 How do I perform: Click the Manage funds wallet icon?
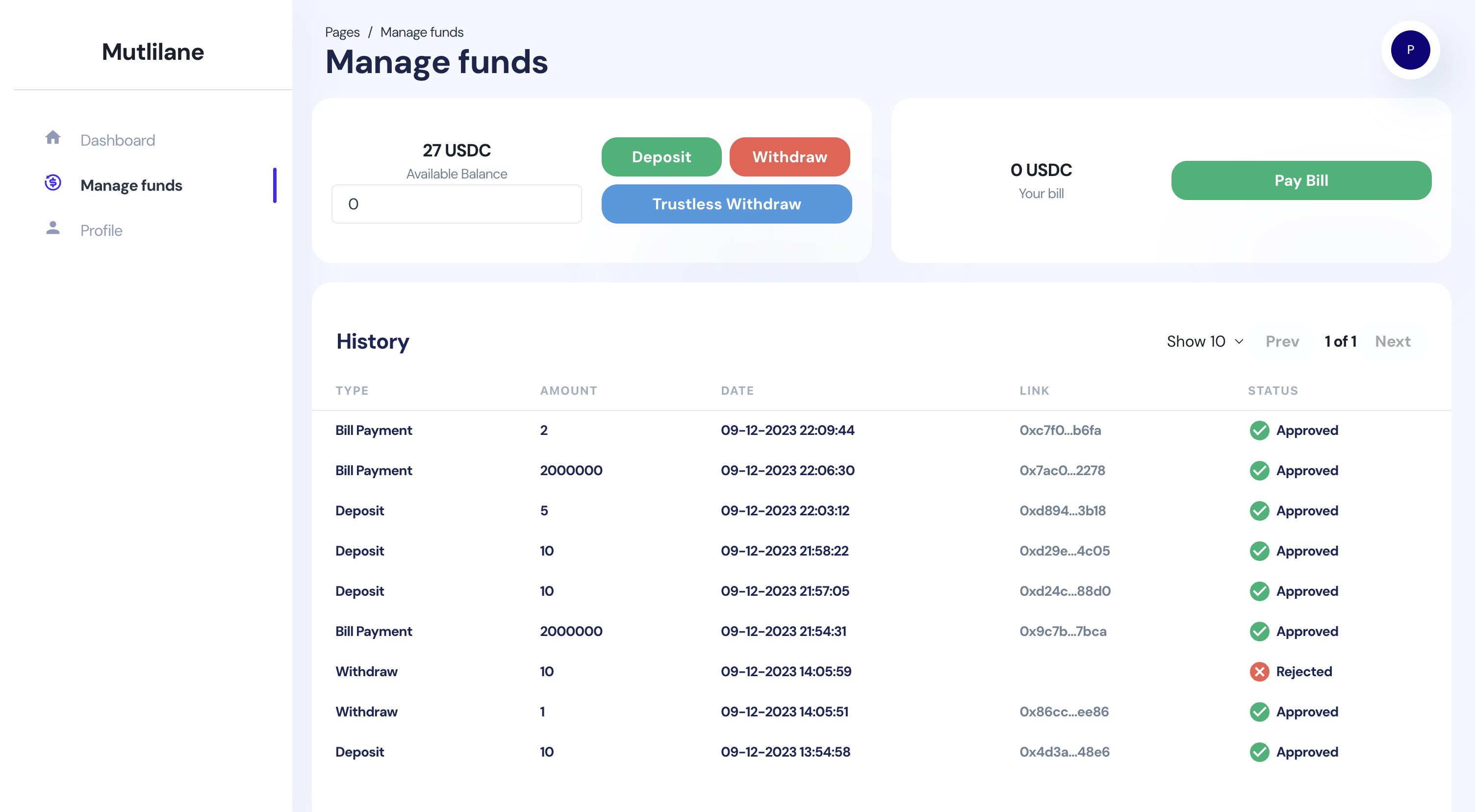pos(52,184)
